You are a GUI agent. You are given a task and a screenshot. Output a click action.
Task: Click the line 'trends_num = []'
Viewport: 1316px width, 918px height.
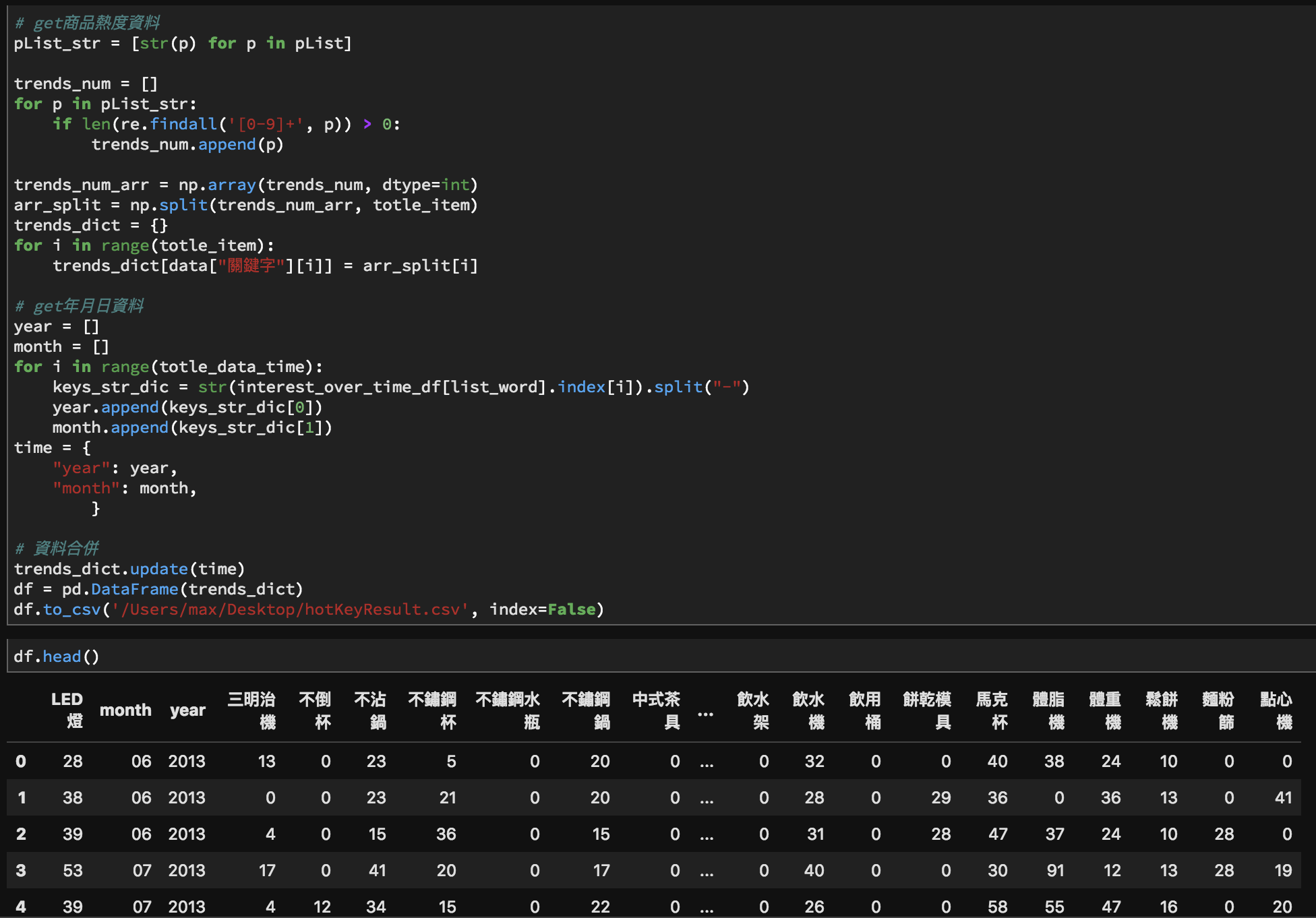click(86, 84)
